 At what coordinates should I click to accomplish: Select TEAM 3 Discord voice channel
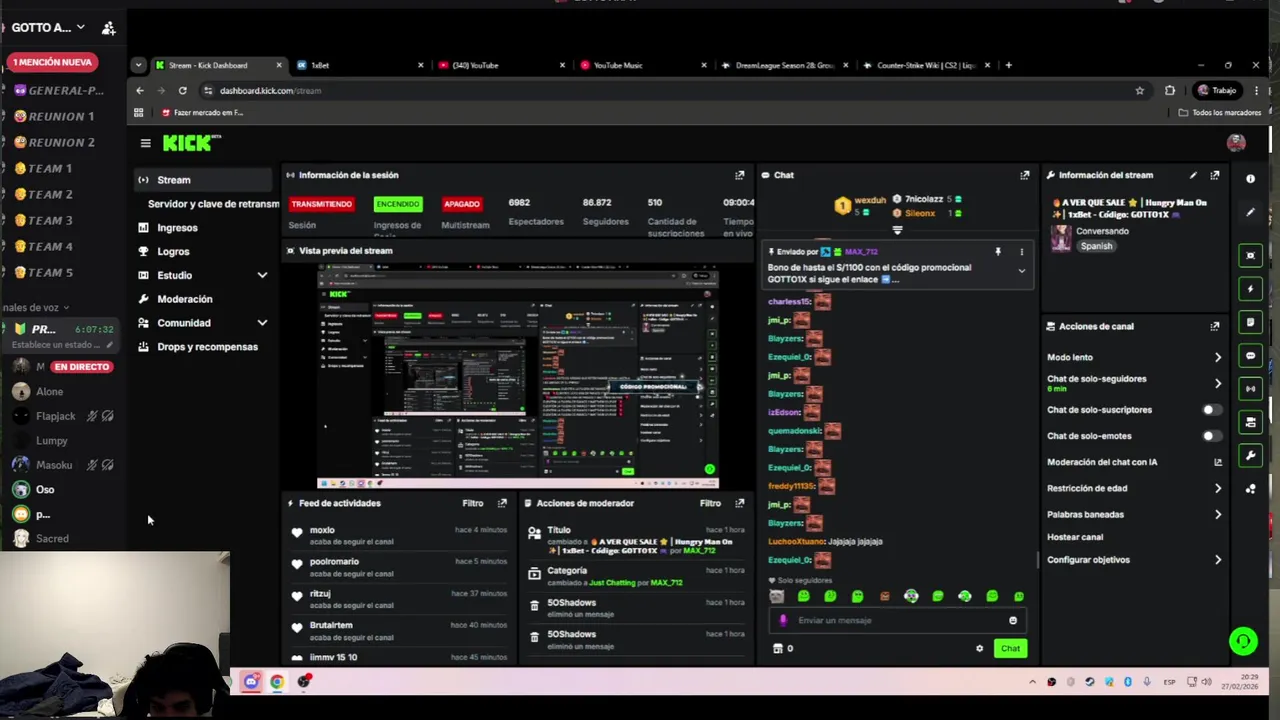pyautogui.click(x=50, y=220)
